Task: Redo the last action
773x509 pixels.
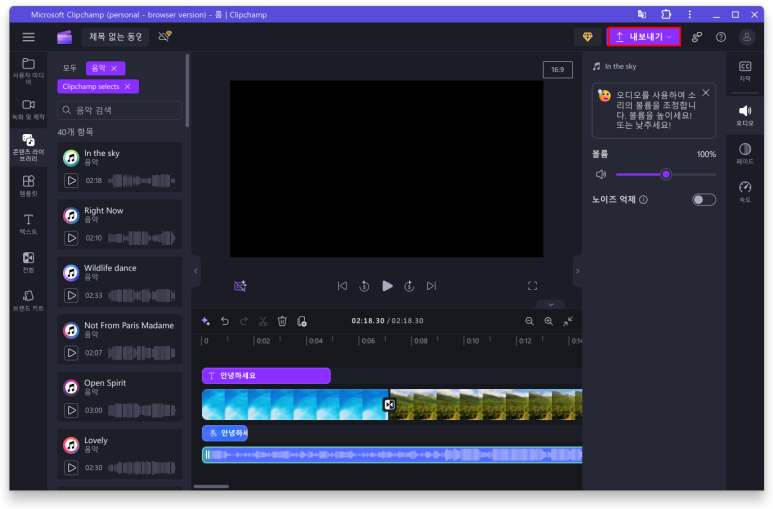Action: 244,321
